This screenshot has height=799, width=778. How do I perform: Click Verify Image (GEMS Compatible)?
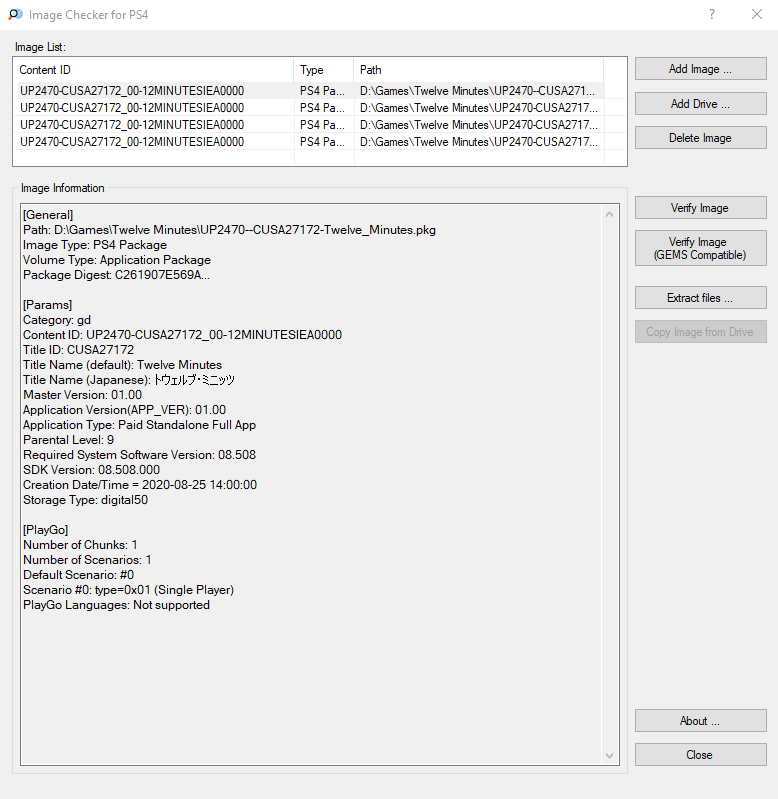(701, 248)
